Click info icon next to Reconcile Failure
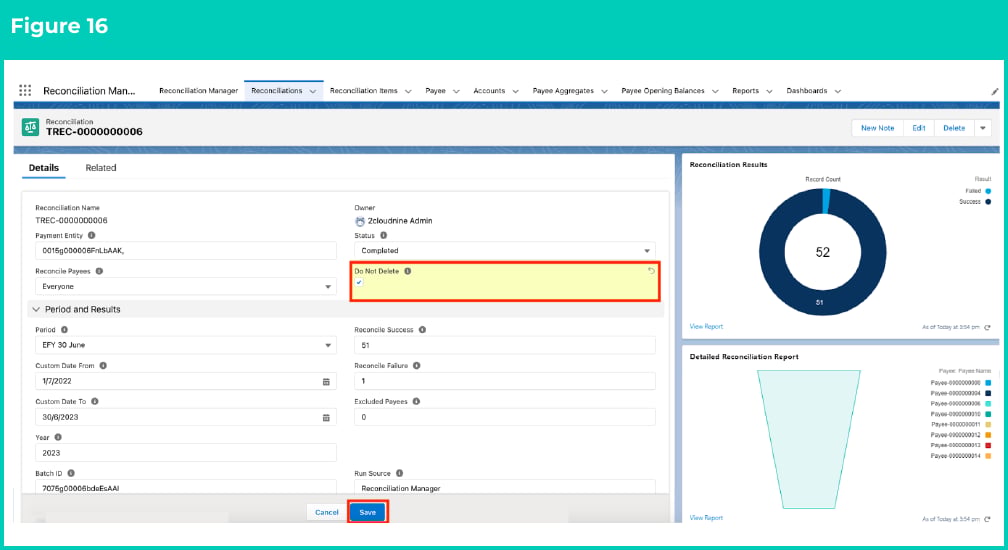 417,366
